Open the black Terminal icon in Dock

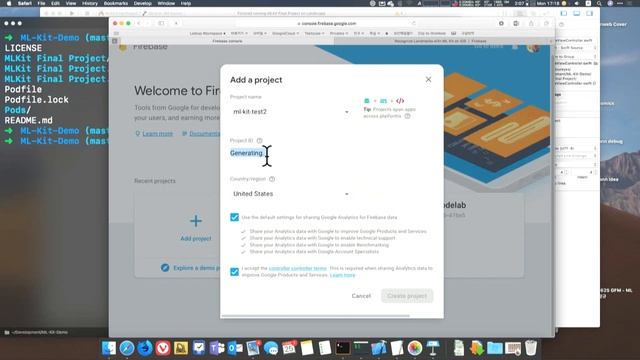coord(343,348)
